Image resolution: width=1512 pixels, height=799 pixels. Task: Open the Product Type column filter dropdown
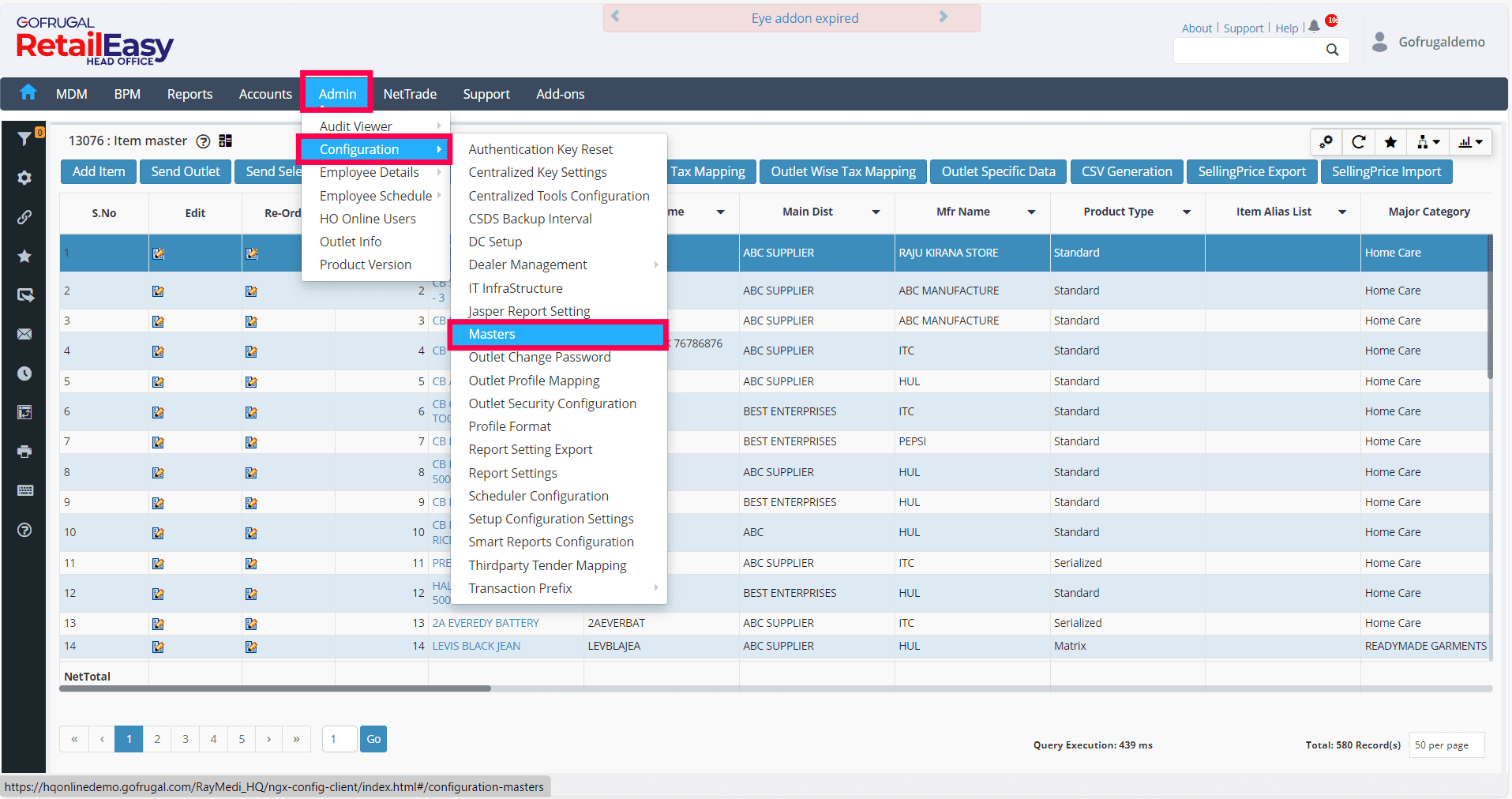pos(1187,212)
